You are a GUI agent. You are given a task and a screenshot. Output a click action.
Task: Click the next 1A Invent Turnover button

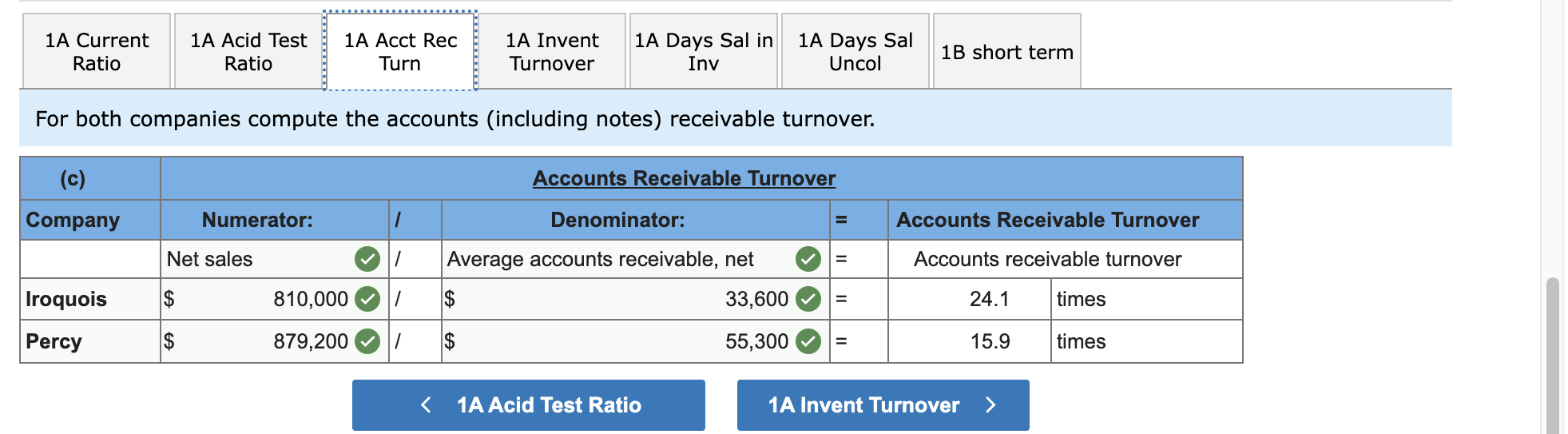pyautogui.click(x=883, y=405)
